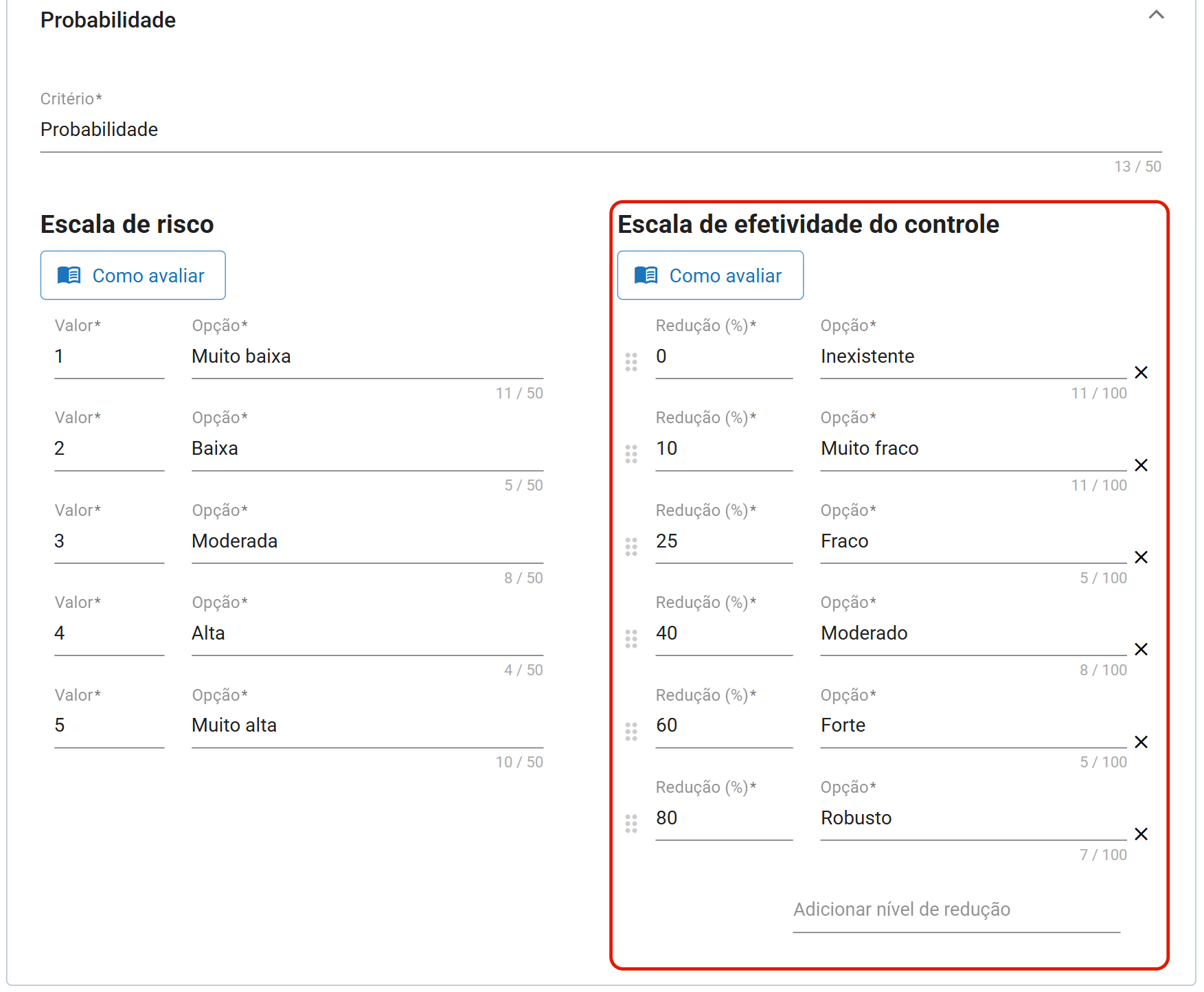Viewport: 1204px width, 992px height.
Task: Edit the Opção field with Muito fraco
Action: (973, 449)
